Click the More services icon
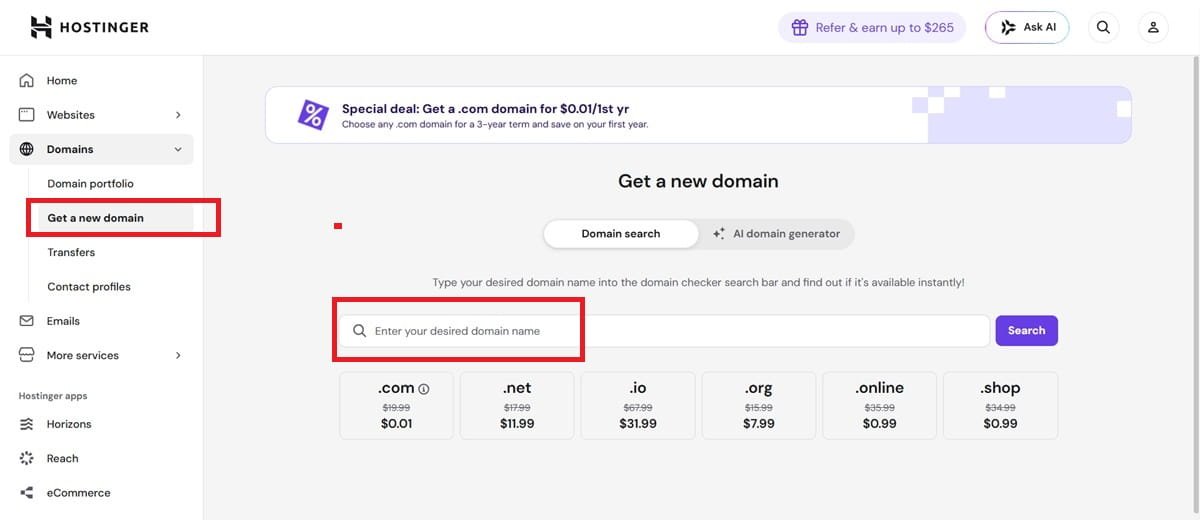This screenshot has height=520, width=1200. coord(27,355)
